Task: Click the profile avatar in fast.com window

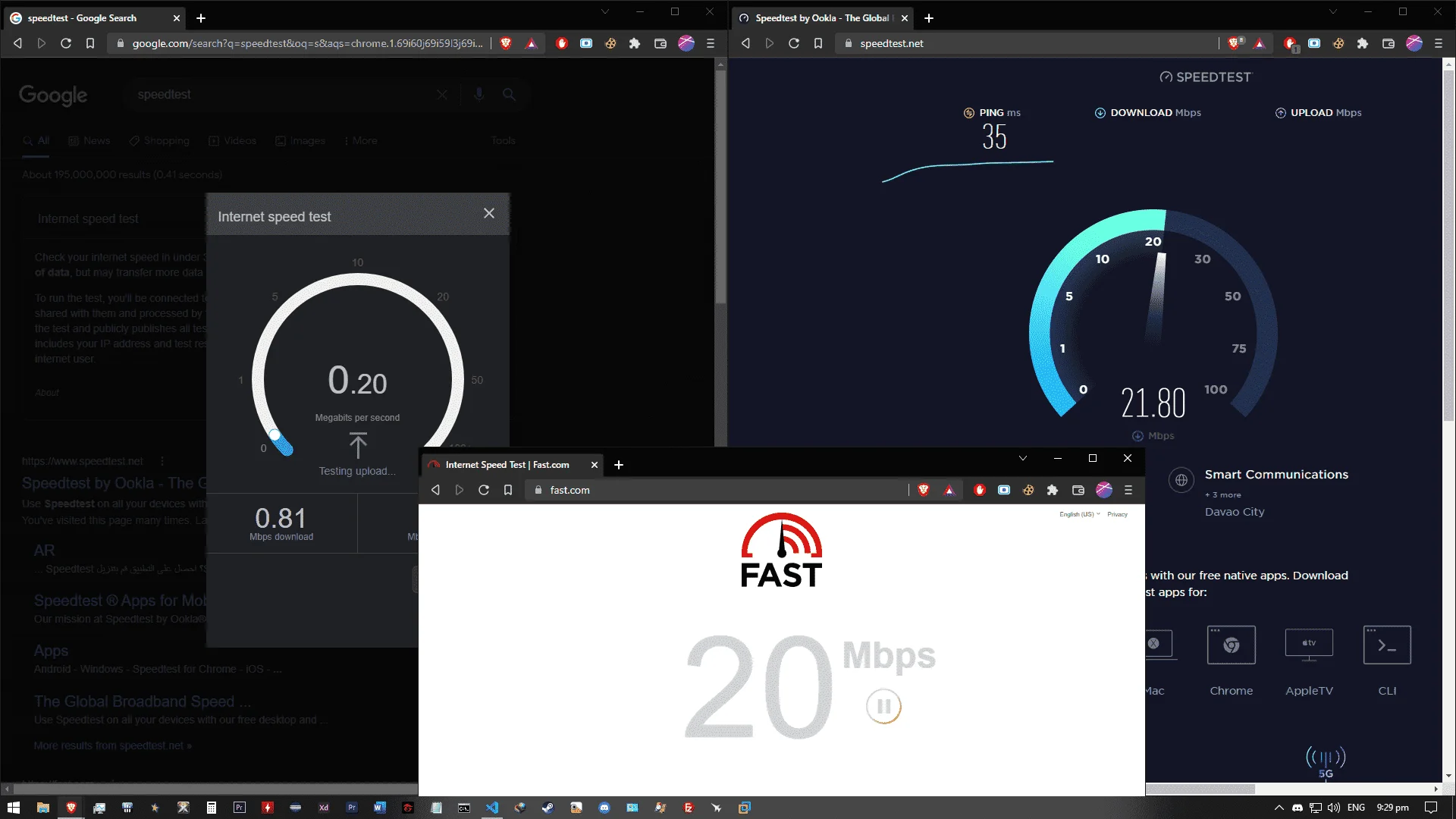Action: (1104, 490)
